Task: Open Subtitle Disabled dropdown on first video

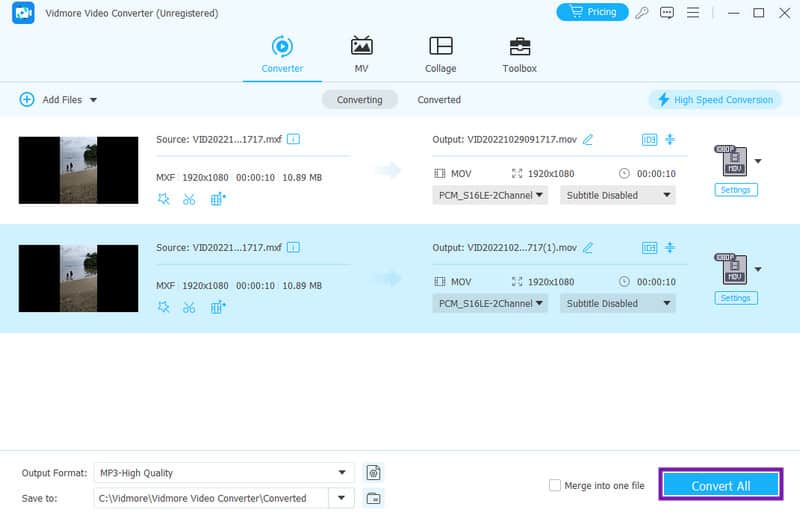Action: 617,195
